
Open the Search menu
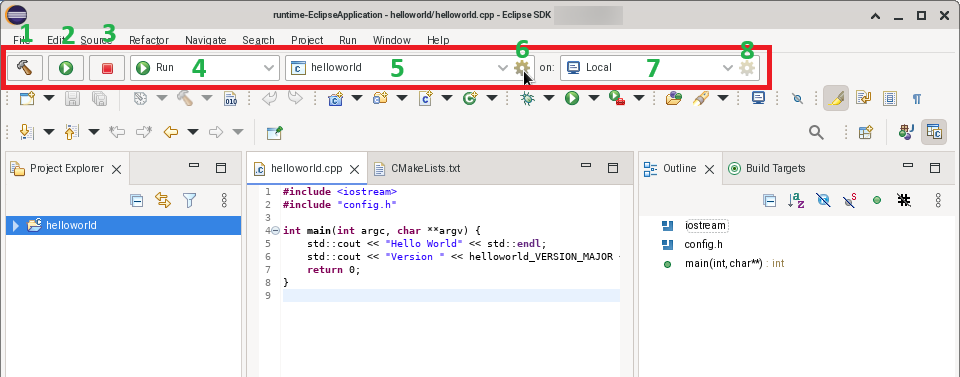point(258,40)
